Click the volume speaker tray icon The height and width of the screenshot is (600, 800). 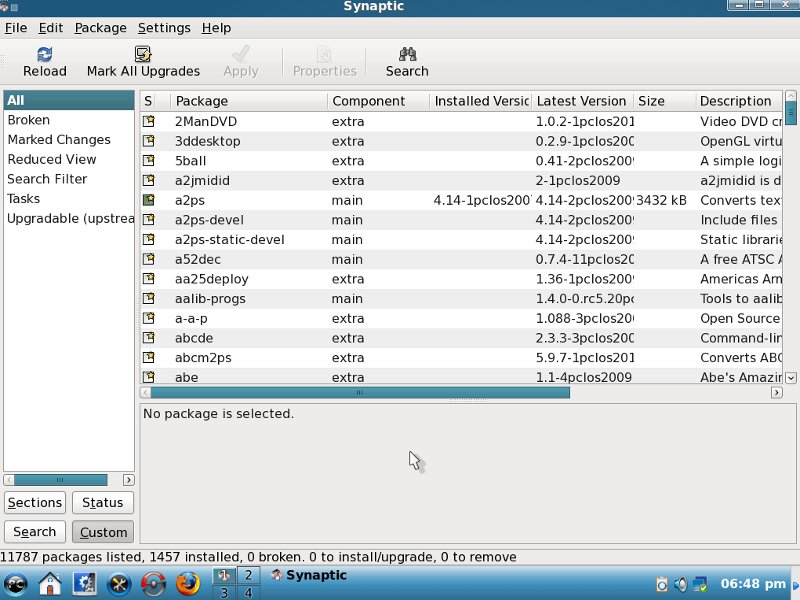point(681,584)
